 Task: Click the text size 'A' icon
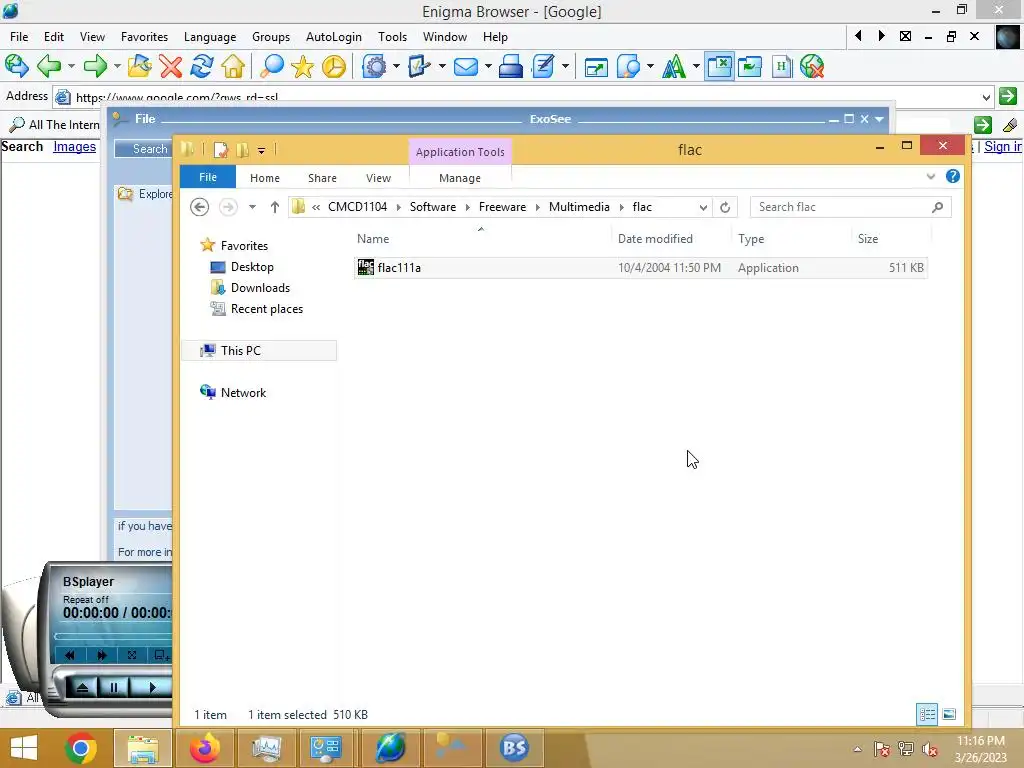674,66
